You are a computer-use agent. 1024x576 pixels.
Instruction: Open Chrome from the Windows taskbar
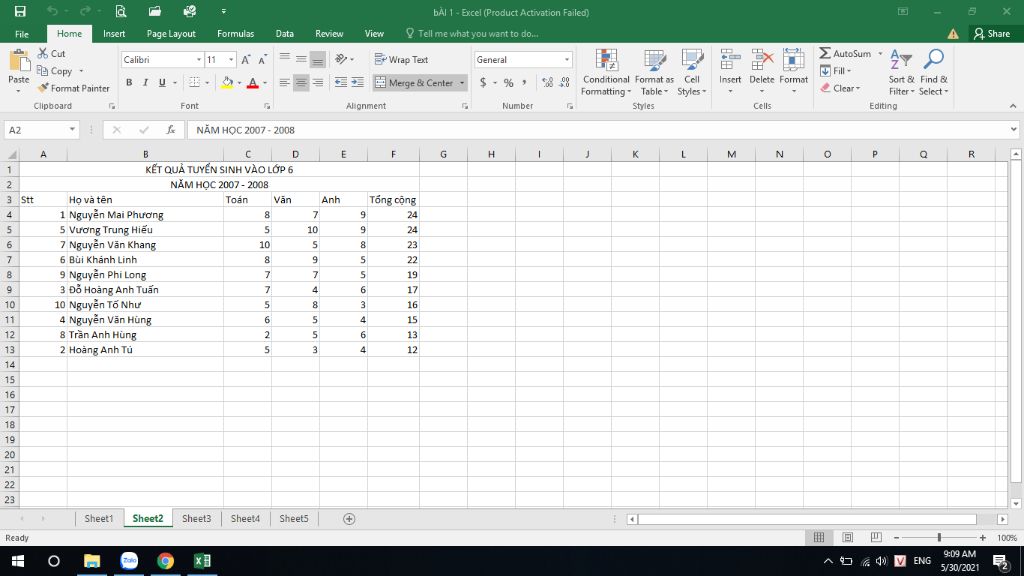click(165, 561)
